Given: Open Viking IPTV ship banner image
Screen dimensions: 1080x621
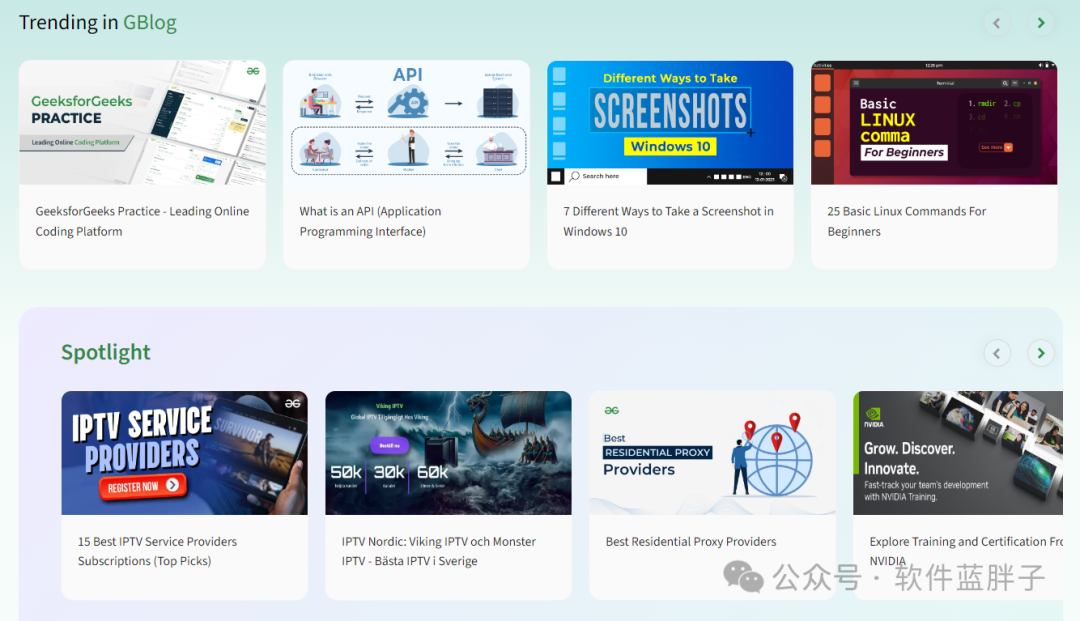Looking at the screenshot, I should coord(448,453).
